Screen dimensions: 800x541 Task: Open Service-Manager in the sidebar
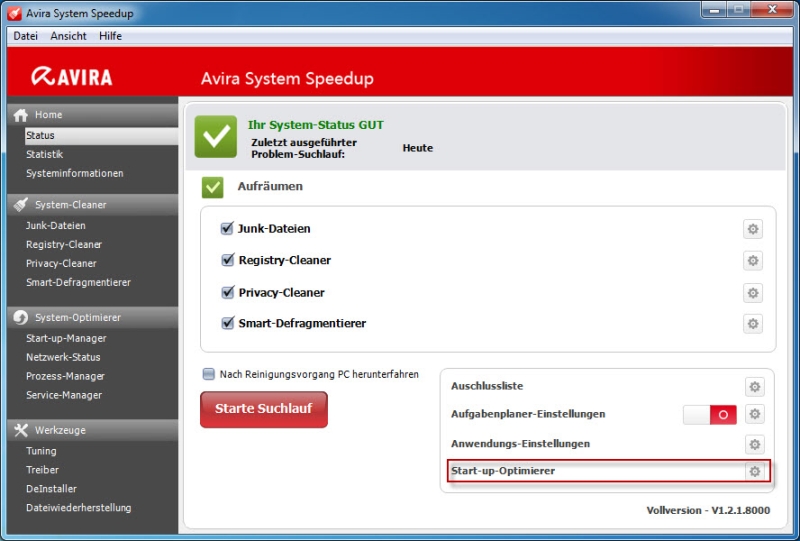pos(64,395)
